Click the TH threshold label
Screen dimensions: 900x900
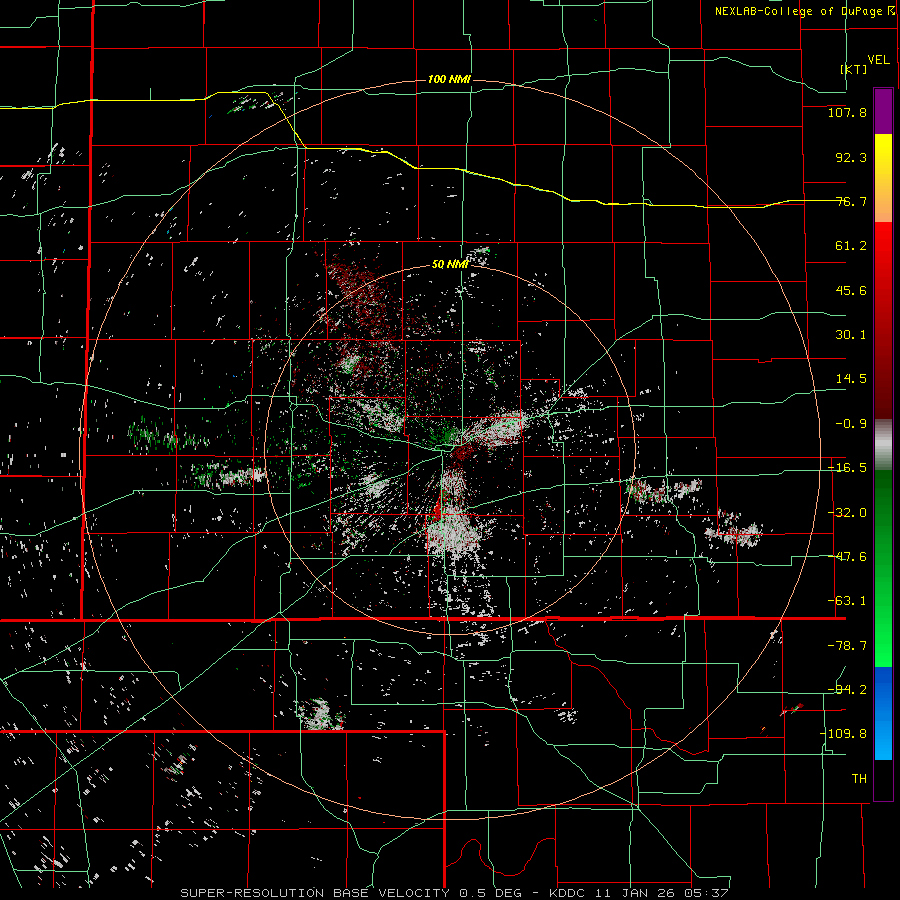pyautogui.click(x=859, y=778)
